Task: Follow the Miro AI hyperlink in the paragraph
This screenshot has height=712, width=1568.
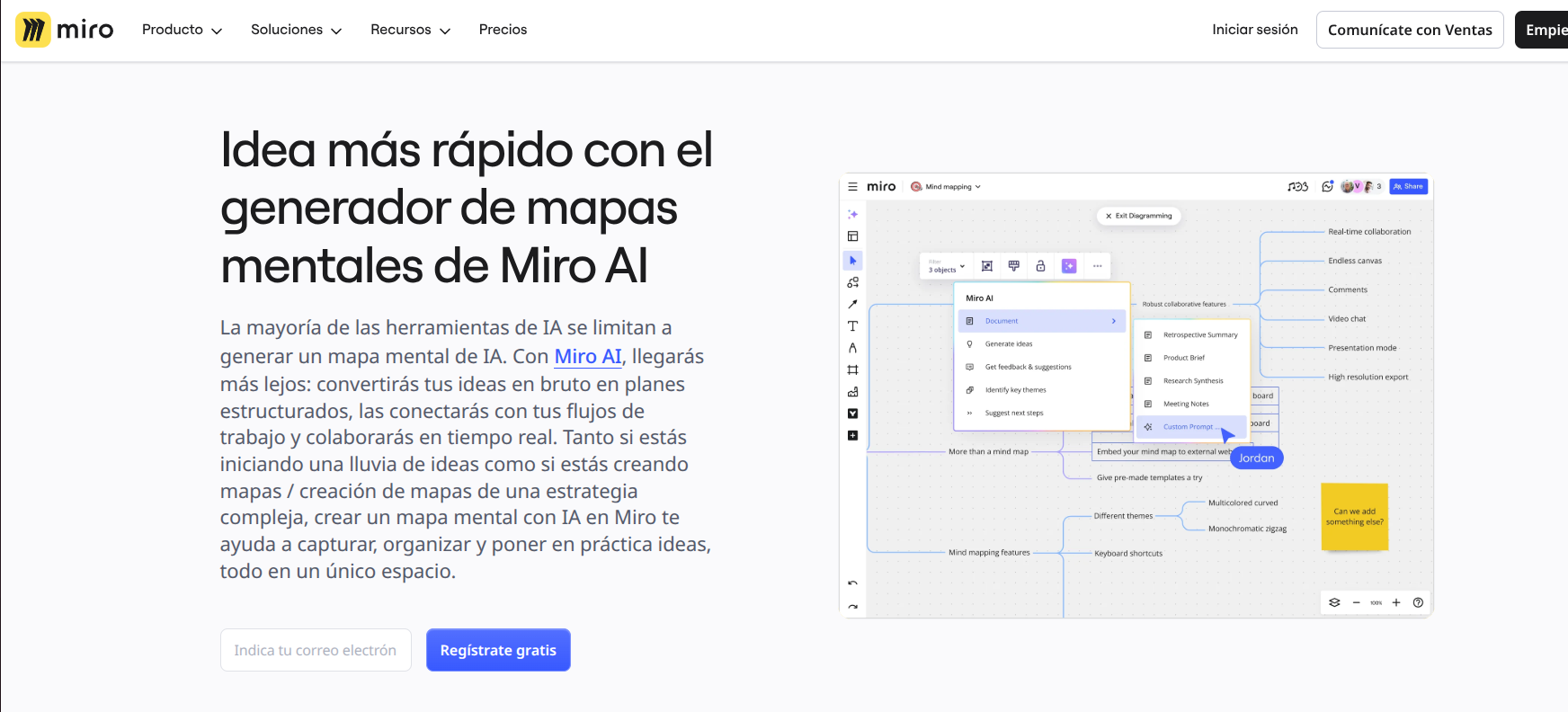Action: click(x=588, y=357)
